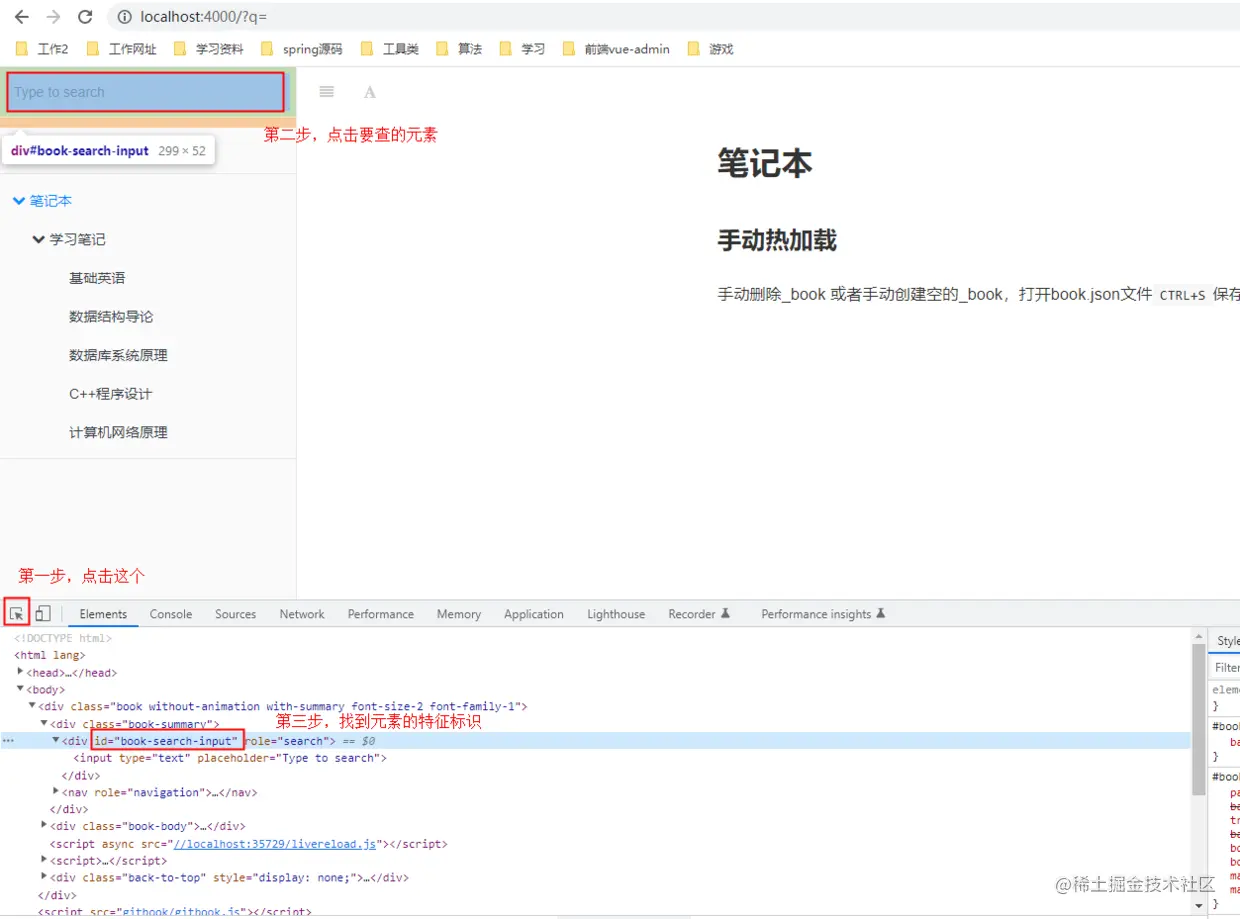Click the Type to search field
This screenshot has height=919, width=1240.
pos(146,92)
